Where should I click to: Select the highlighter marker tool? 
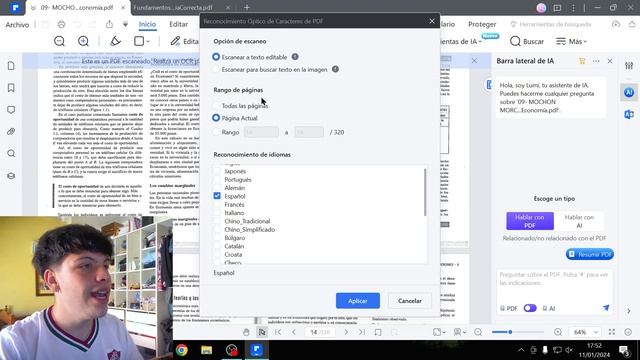tap(116, 41)
